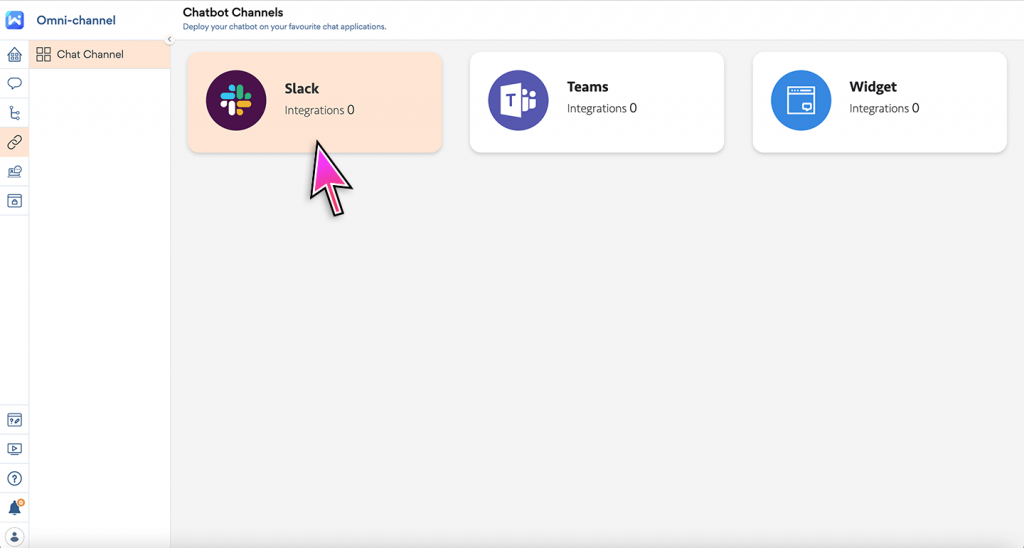Click 'Integrations 0' under Teams

coord(601,108)
